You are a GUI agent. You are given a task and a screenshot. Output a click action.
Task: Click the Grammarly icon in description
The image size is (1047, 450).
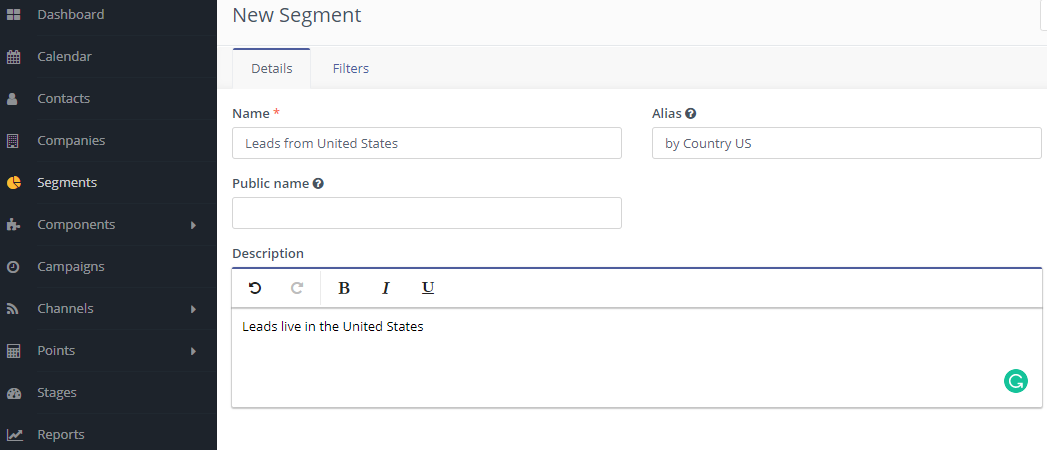click(1016, 381)
